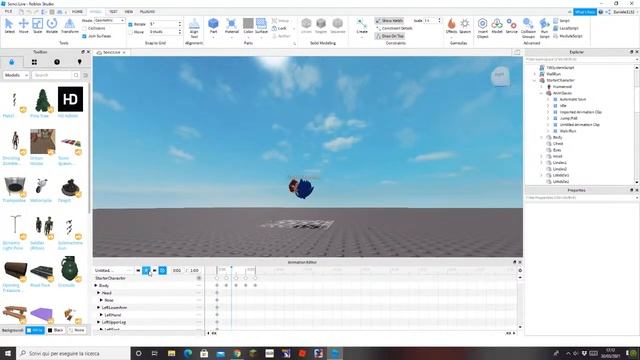This screenshot has height=360, width=640.
Task: Toggle the Join Surfaces checkbox
Action: click(84, 36)
